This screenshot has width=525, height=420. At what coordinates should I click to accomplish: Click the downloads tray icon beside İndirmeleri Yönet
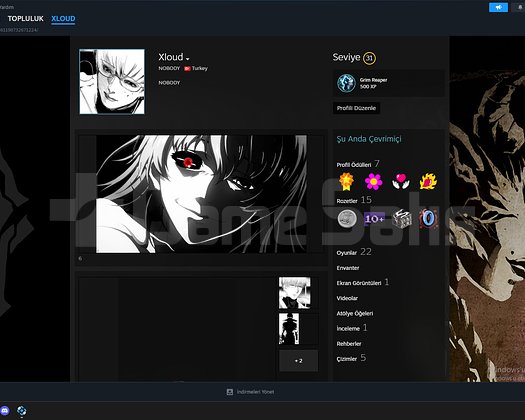[x=230, y=392]
